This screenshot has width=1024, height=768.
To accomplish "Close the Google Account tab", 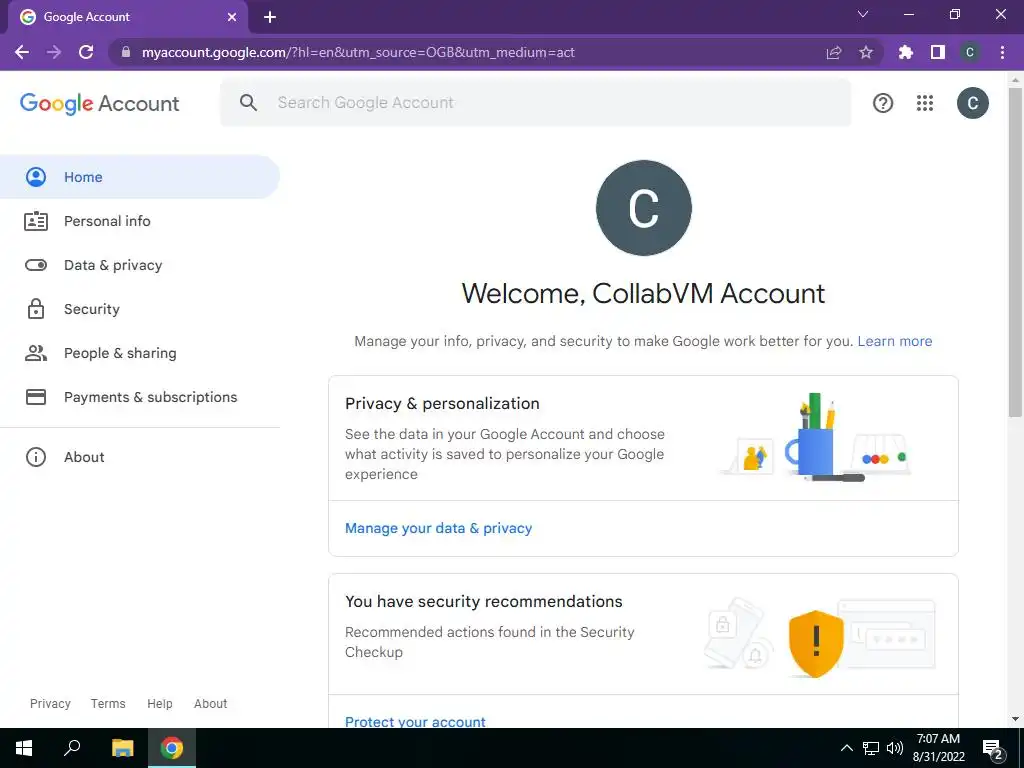I will [231, 17].
